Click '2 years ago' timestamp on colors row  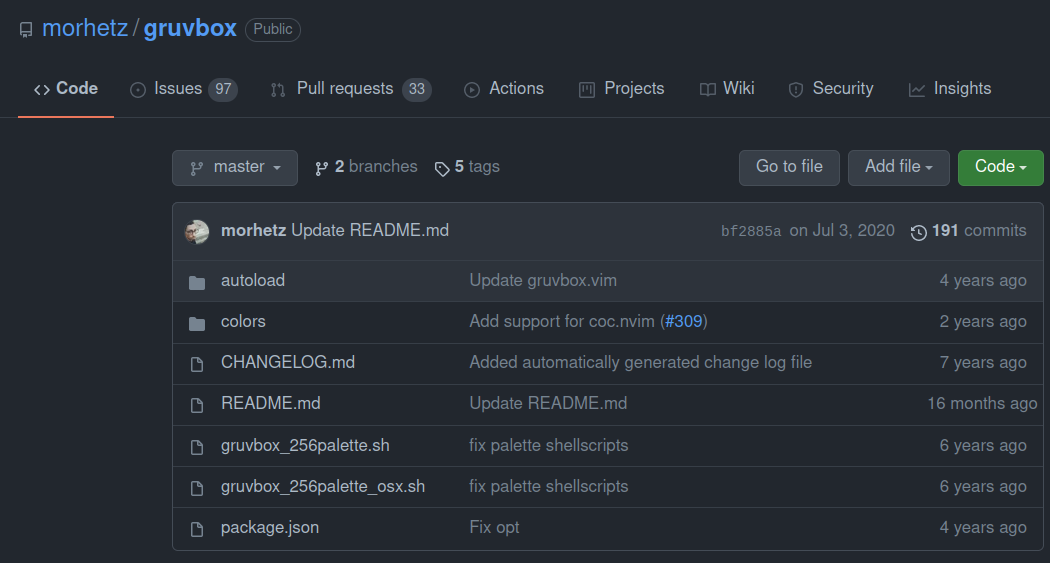[x=982, y=322]
